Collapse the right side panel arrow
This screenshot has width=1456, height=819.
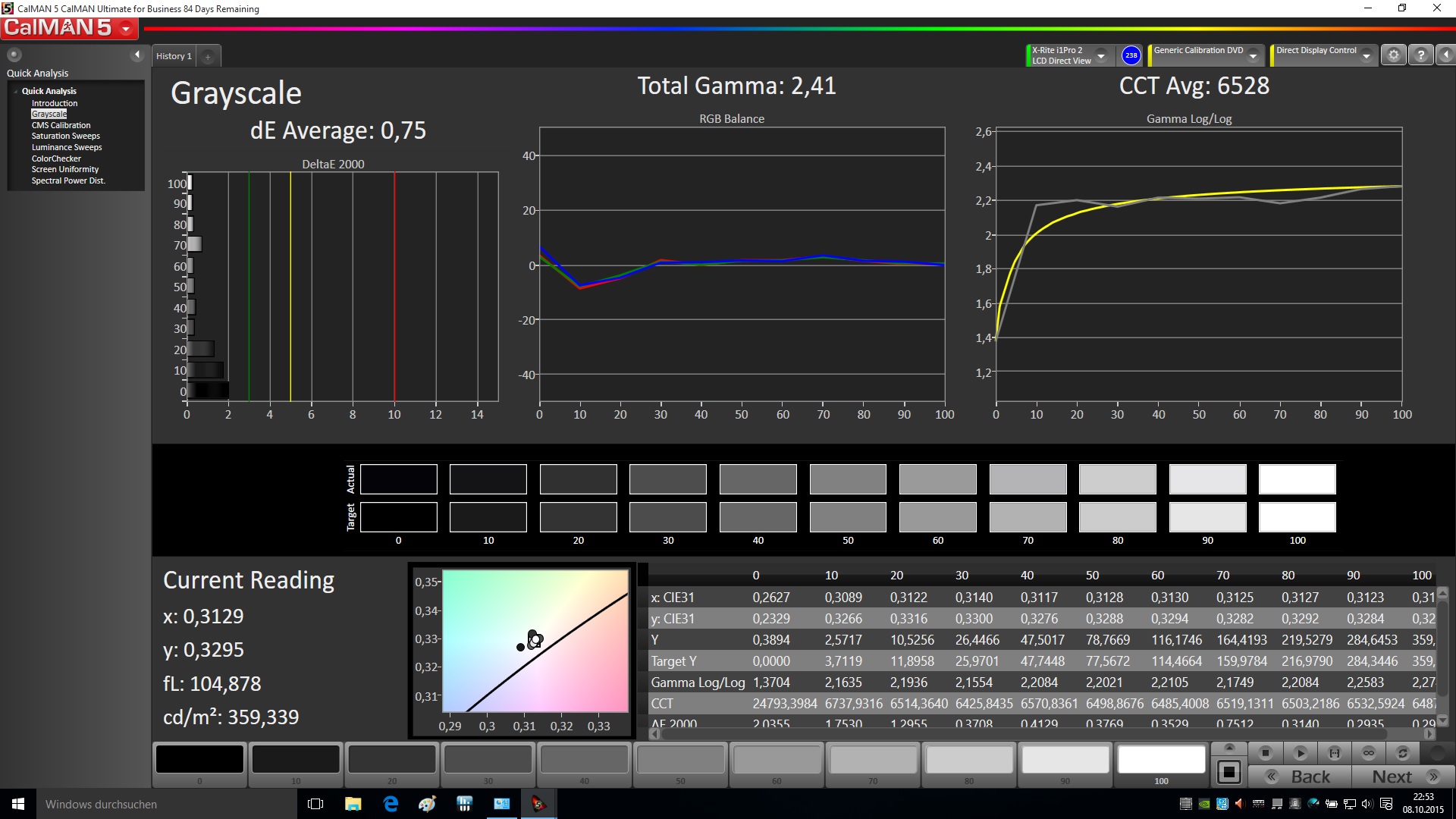pos(1445,55)
